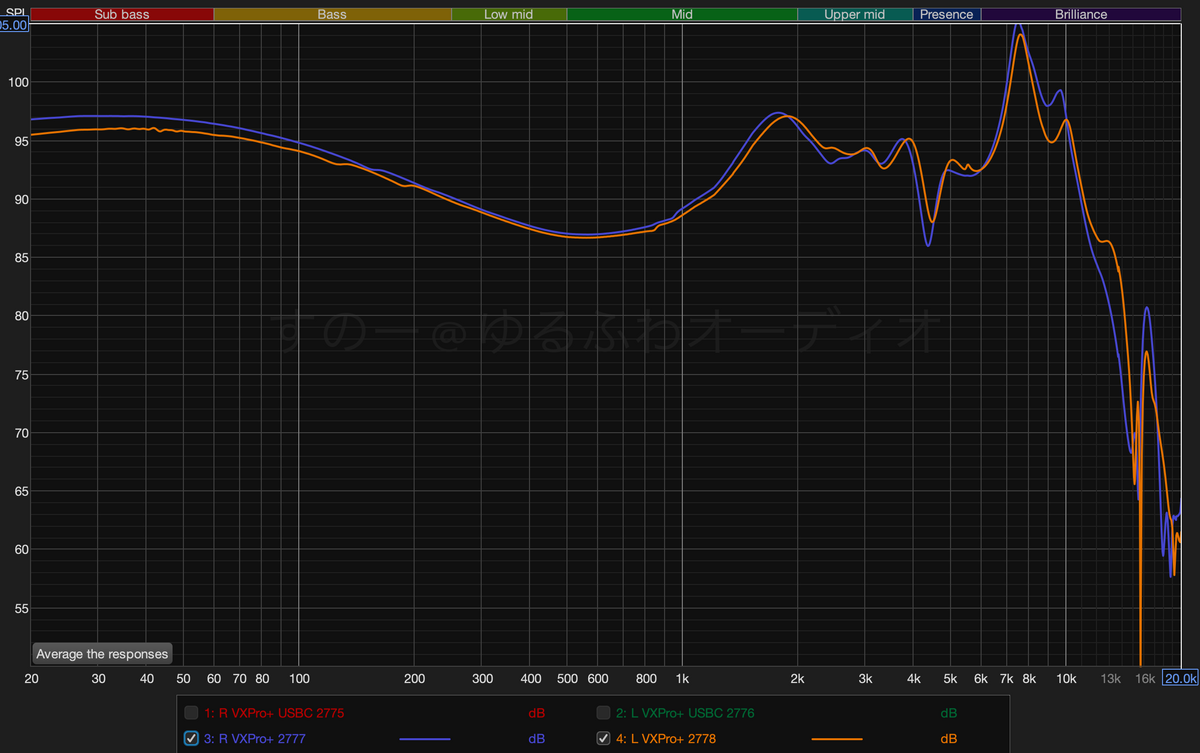Click the SPL axis top limit field
1200x753 pixels.
[x=14, y=26]
